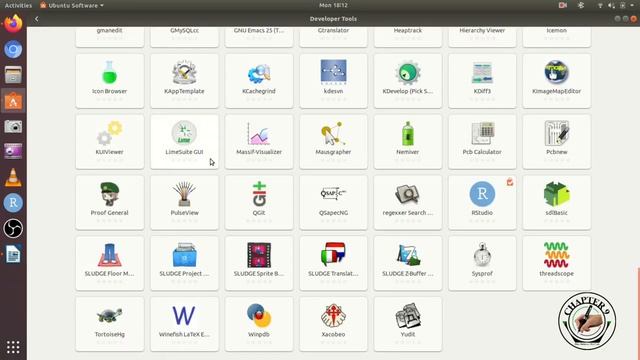Open the Screenshot camera dock icon
This screenshot has width=640, height=360.
click(13, 127)
